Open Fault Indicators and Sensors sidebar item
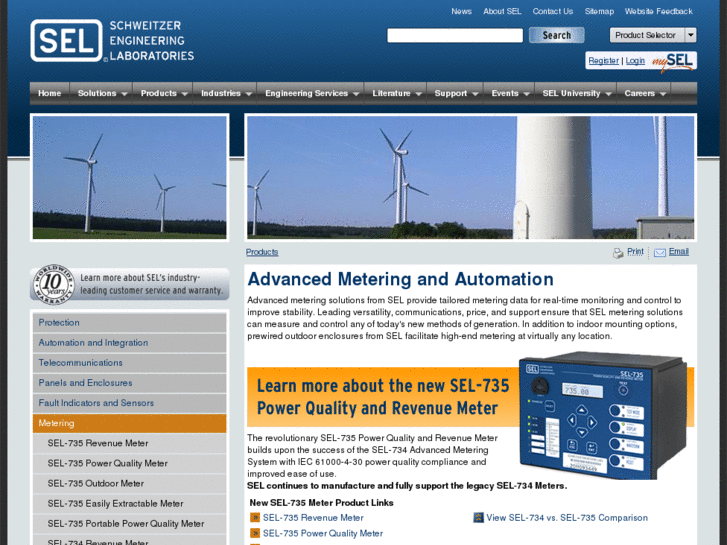Viewport: 727px width, 545px height. (129, 403)
